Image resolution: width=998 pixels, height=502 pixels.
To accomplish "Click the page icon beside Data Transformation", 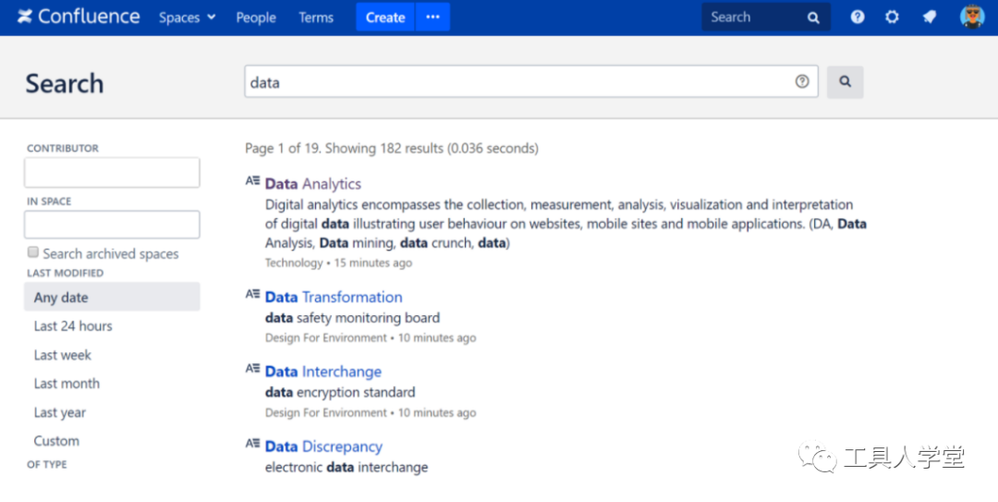I will coord(253,294).
